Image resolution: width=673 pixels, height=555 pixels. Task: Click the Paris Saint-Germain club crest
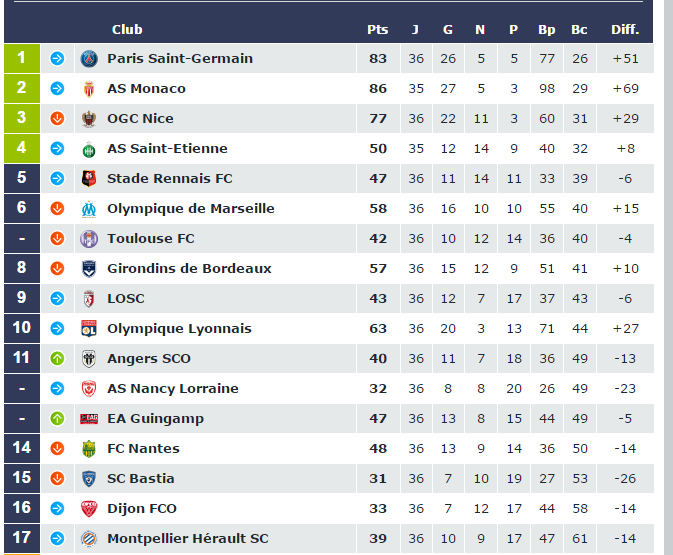coord(89,59)
